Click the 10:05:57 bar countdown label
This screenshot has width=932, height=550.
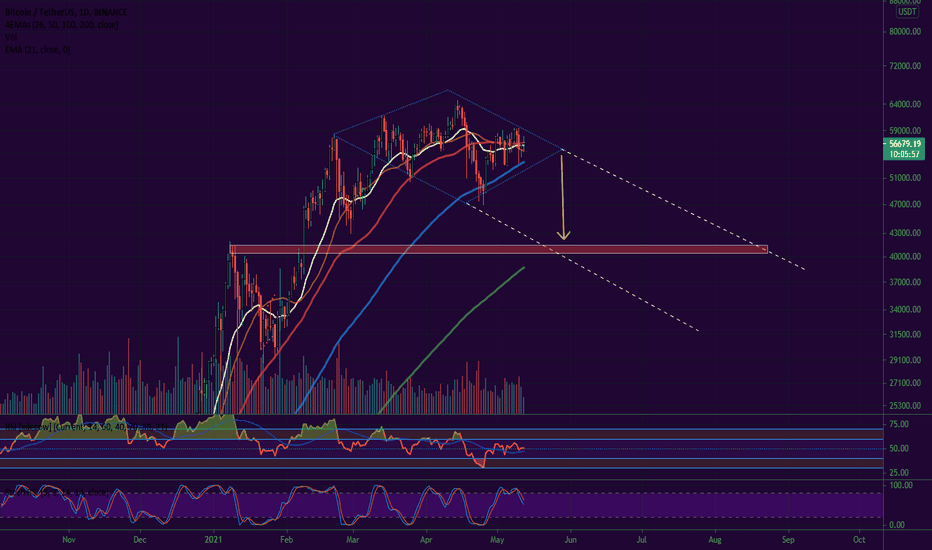[x=905, y=154]
